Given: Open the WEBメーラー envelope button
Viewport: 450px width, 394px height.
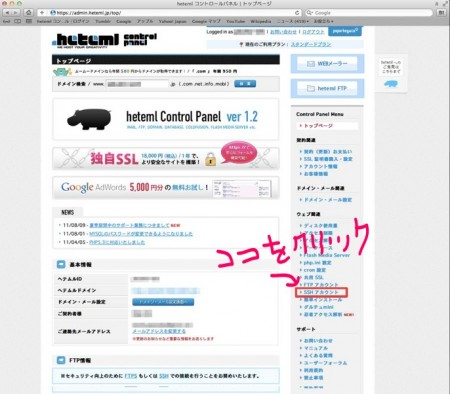Looking at the screenshot, I should click(x=327, y=63).
